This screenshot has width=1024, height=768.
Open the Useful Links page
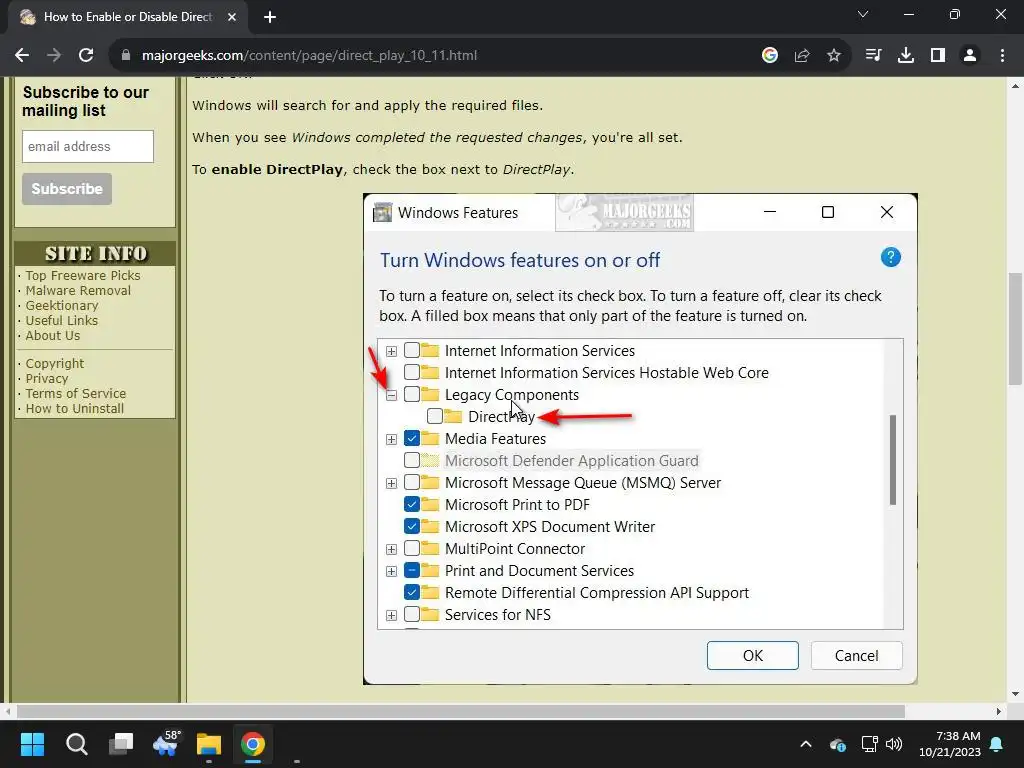[61, 321]
